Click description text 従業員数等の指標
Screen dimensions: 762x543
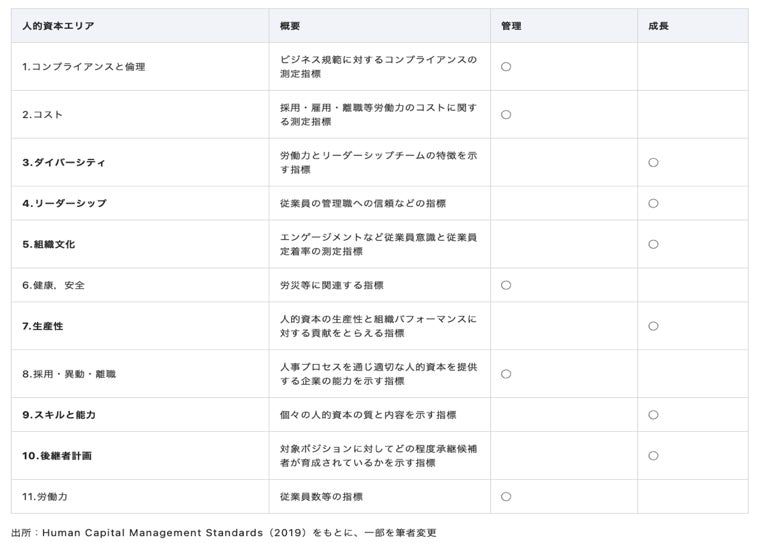pos(321,496)
